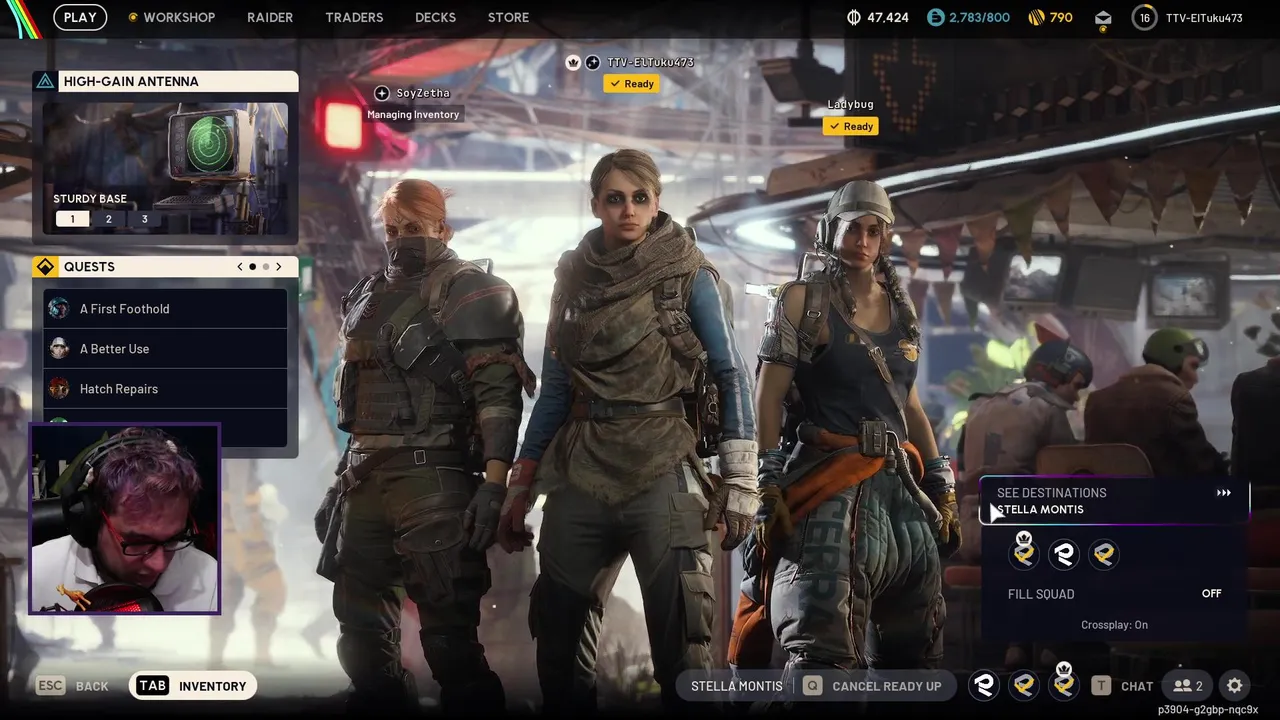The height and width of the screenshot is (720, 1280).
Task: Open the Decks tab
Action: [435, 18]
